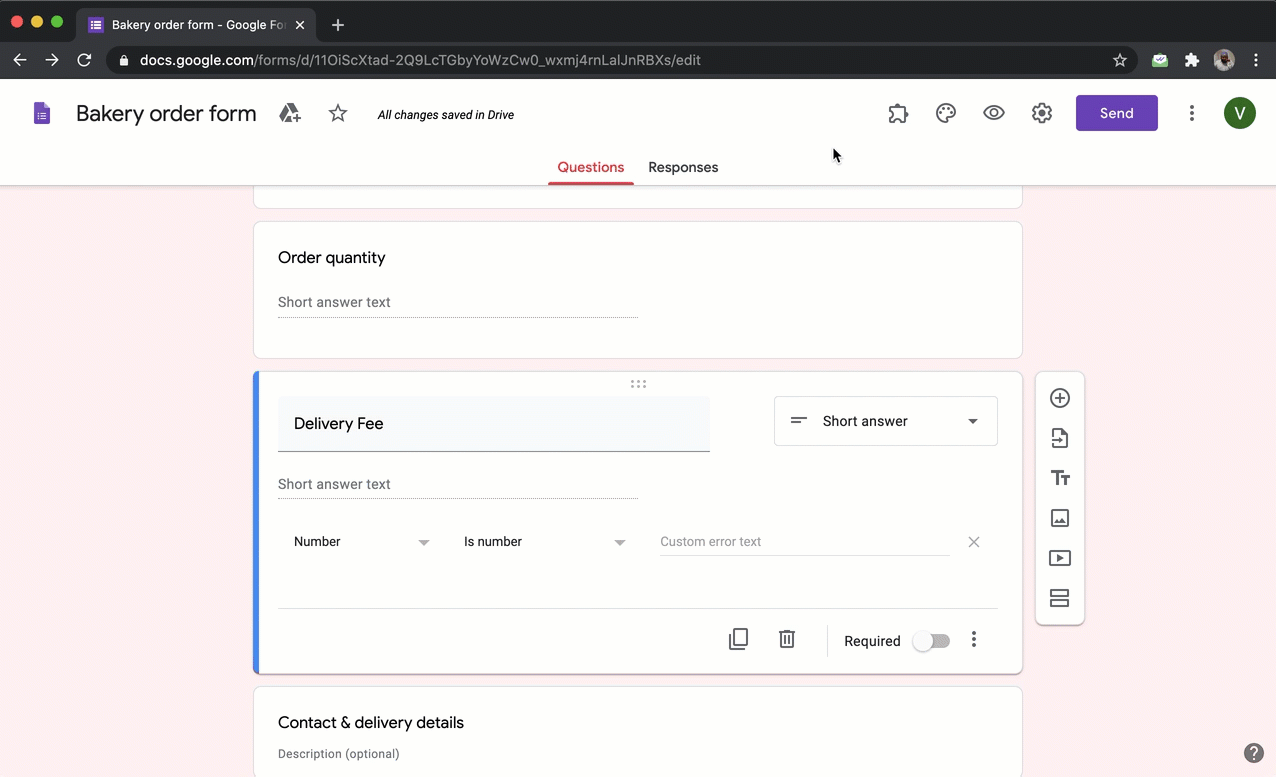
Task: Remove the number validation rule
Action: click(x=973, y=541)
